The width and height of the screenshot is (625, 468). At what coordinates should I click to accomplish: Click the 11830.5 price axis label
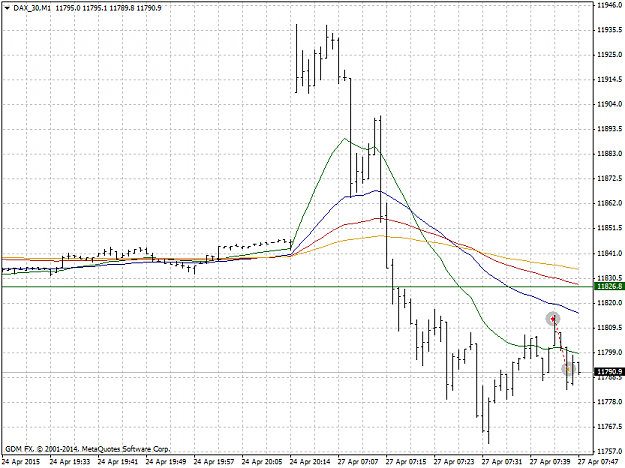609,278
